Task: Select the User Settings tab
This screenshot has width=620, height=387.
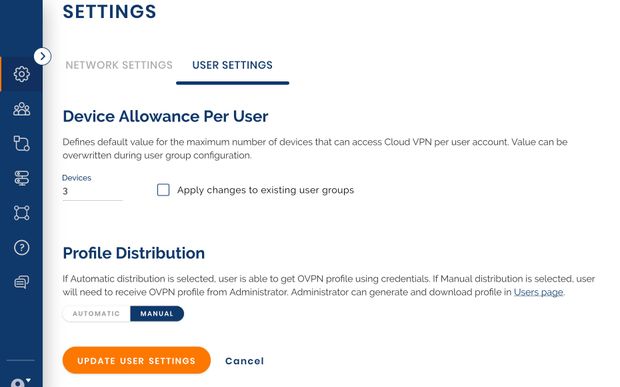Action: point(232,65)
